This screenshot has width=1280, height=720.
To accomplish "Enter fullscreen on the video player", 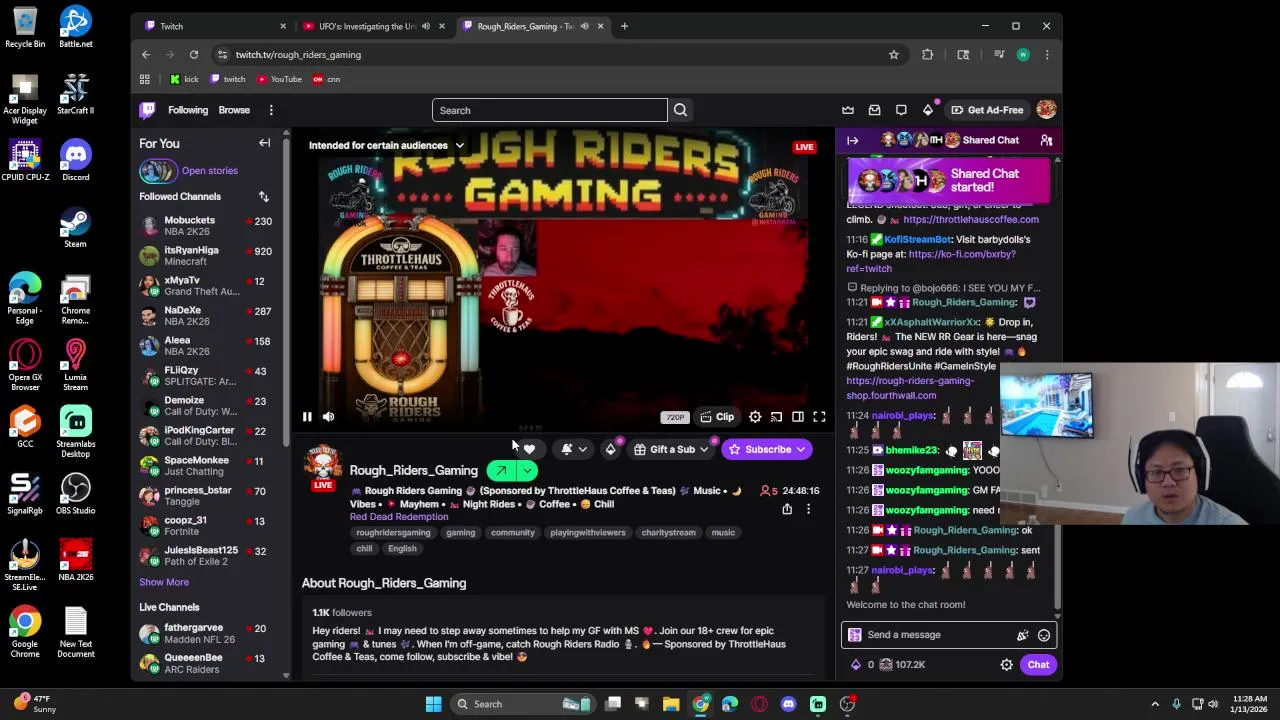I will click(x=819, y=417).
